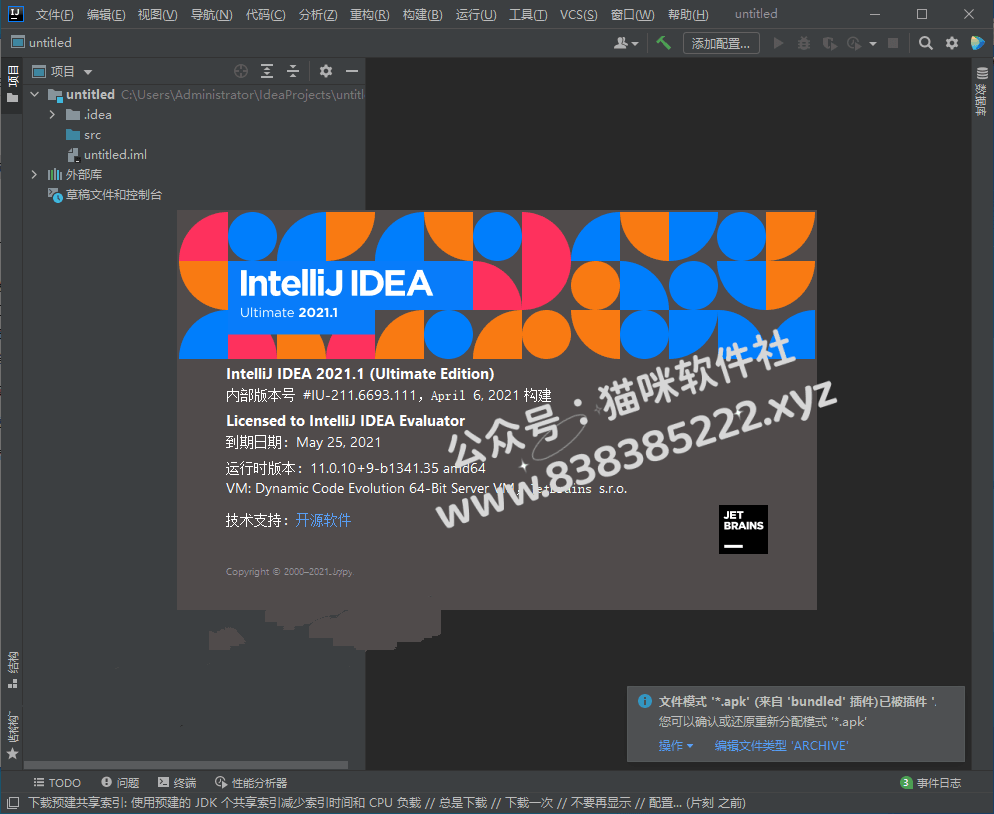Open the 数据库 tool window on right
994x814 pixels.
pos(982,91)
